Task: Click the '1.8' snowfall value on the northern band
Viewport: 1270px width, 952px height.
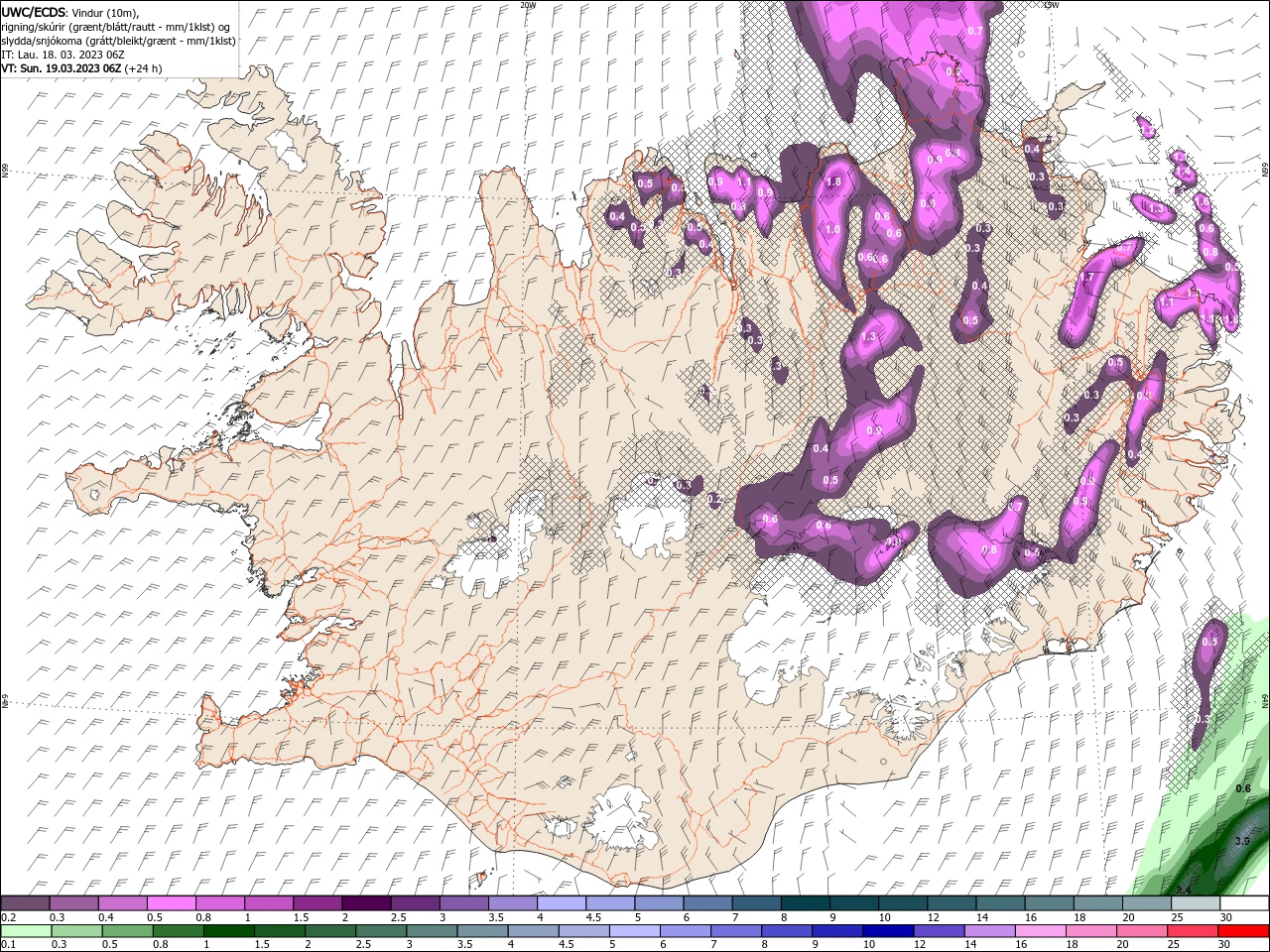Action: 833,182
